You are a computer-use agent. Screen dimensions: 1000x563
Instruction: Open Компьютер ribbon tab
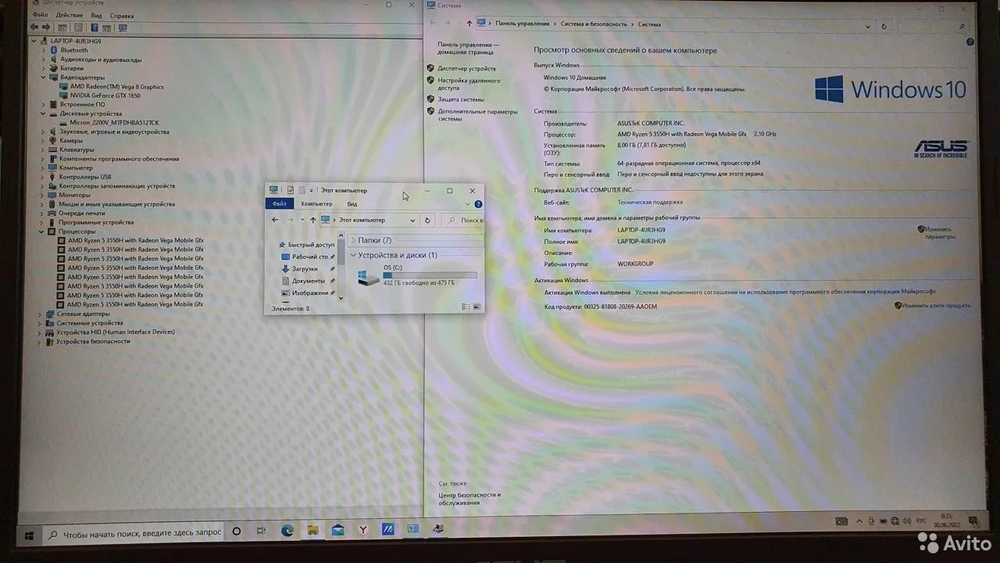point(316,203)
